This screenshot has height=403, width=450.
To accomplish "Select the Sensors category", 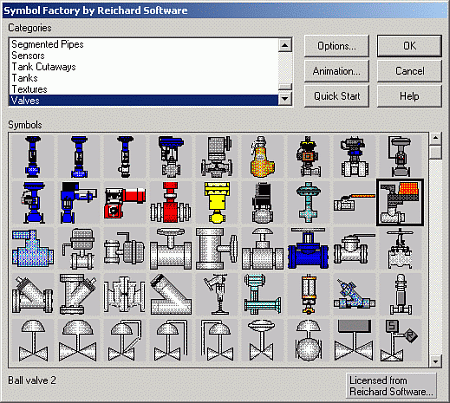I will point(28,56).
